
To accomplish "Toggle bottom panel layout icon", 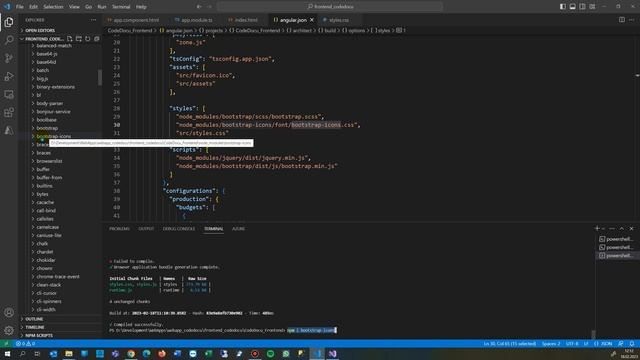I will 573,7.
